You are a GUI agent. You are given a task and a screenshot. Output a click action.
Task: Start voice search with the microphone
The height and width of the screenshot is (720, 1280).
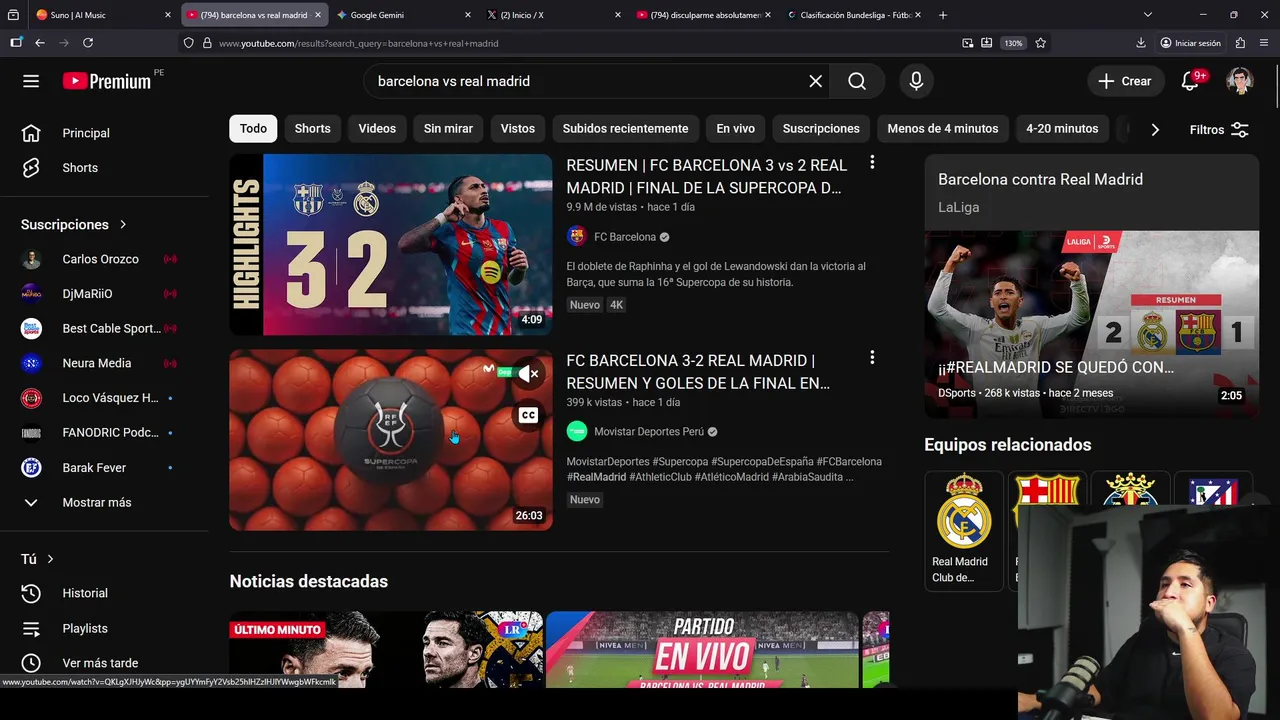(916, 81)
